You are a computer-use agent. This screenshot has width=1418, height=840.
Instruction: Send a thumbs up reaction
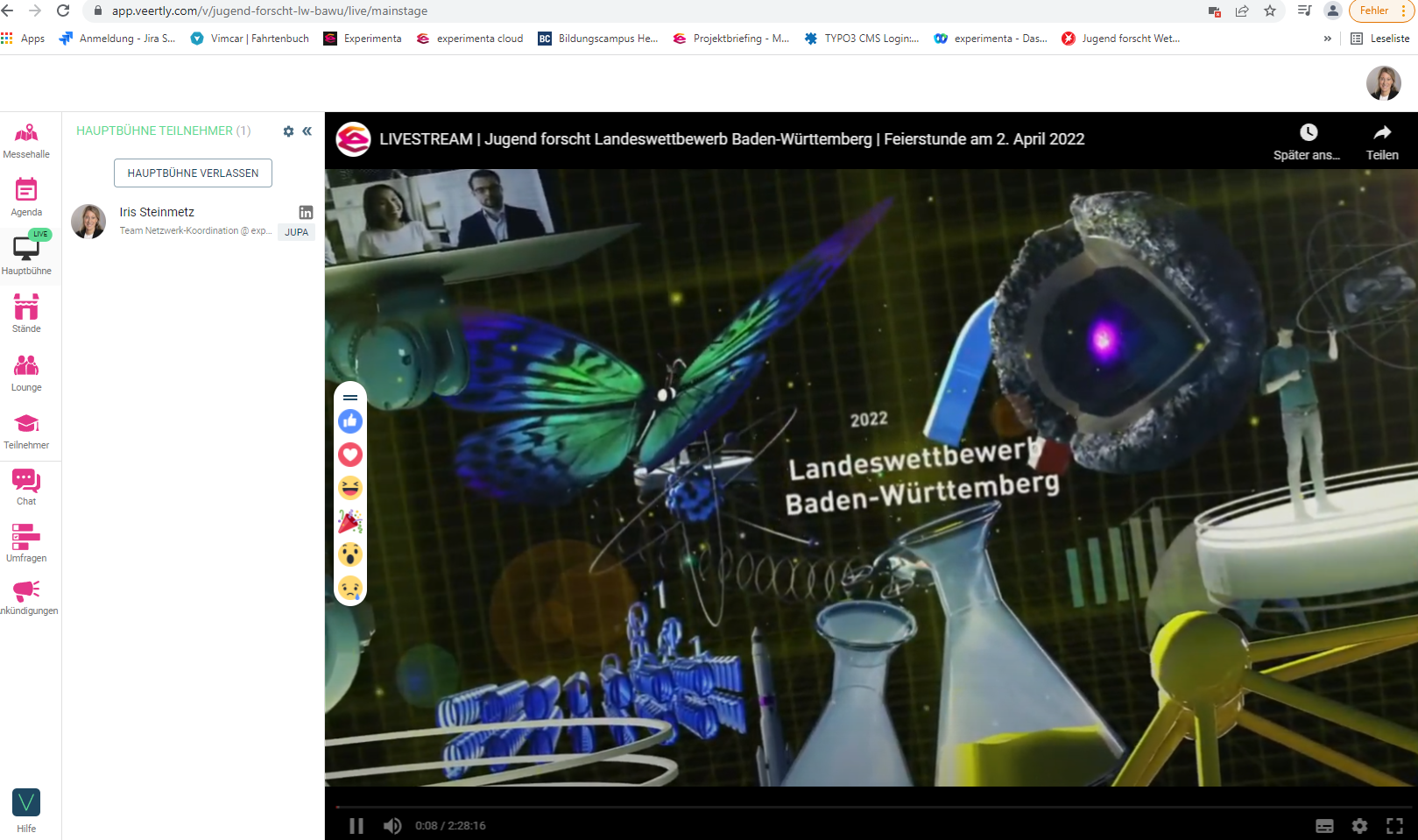(350, 421)
